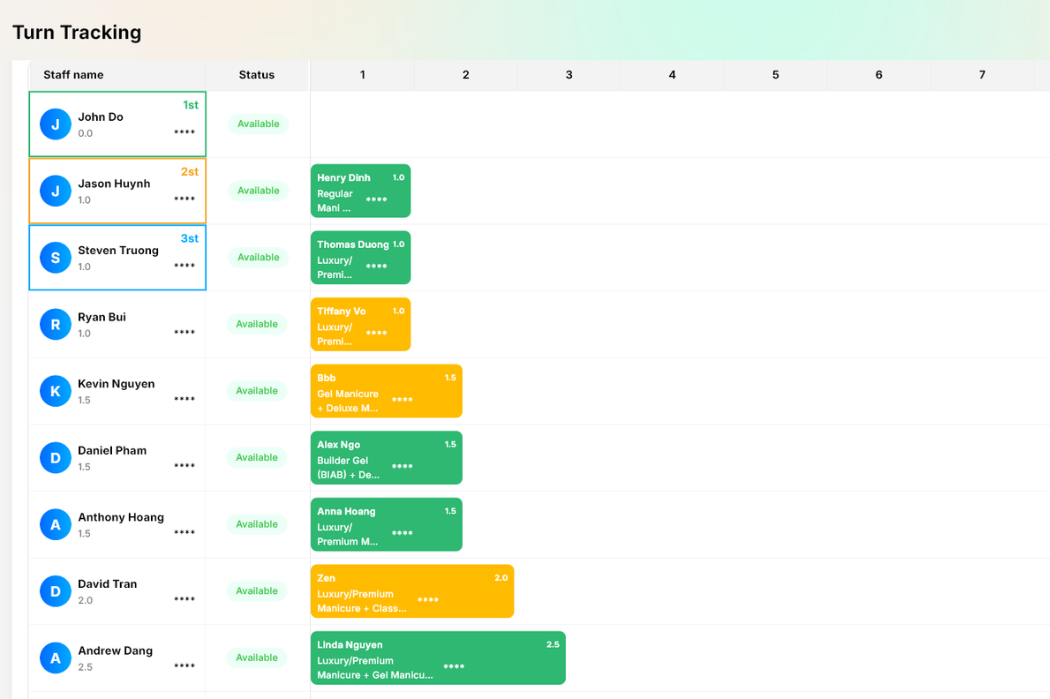Open David Tran's four-dot options menu
Screen dimensions: 1050x699
[x=184, y=599]
